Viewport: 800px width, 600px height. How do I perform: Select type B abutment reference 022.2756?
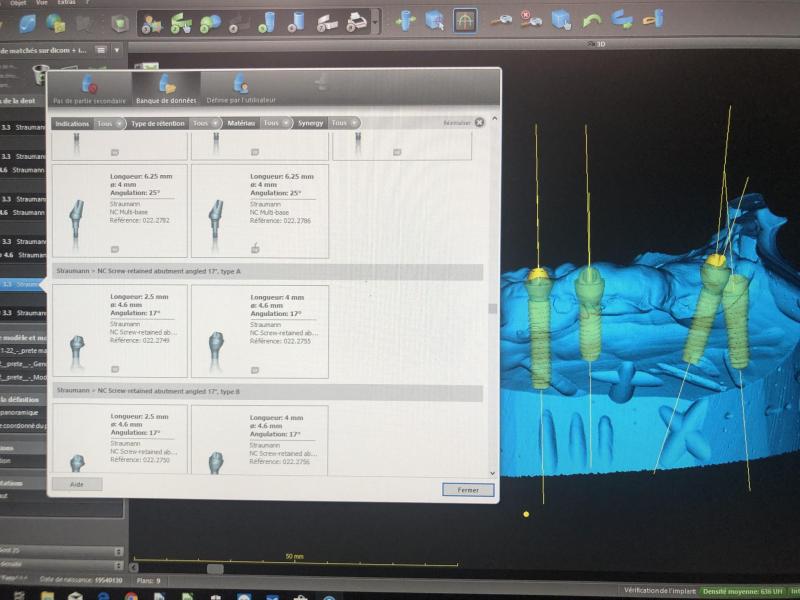260,440
